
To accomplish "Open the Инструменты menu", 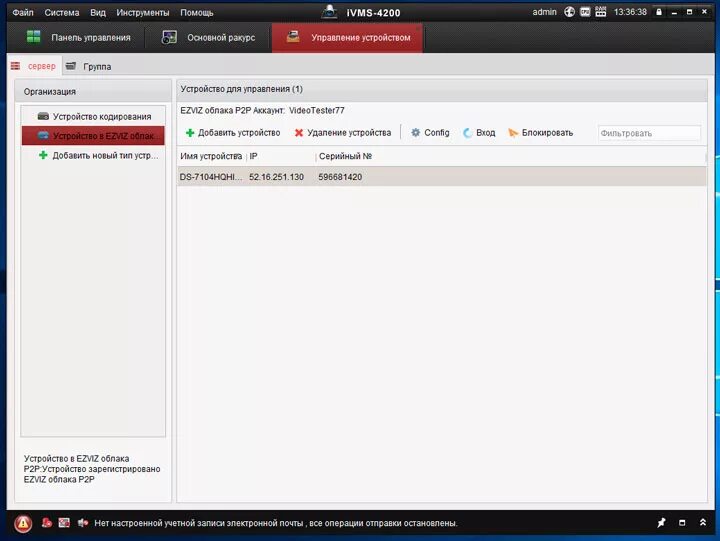I will [x=143, y=12].
